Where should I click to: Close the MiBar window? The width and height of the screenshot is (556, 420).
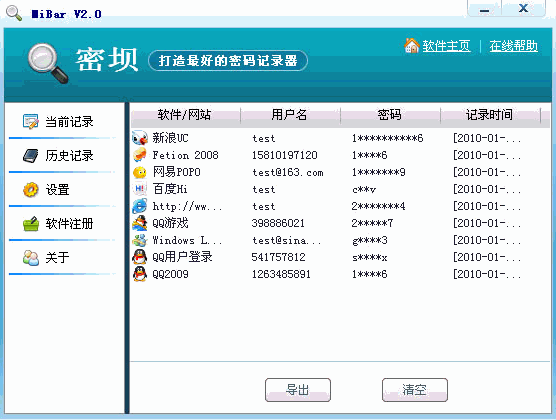[x=523, y=9]
